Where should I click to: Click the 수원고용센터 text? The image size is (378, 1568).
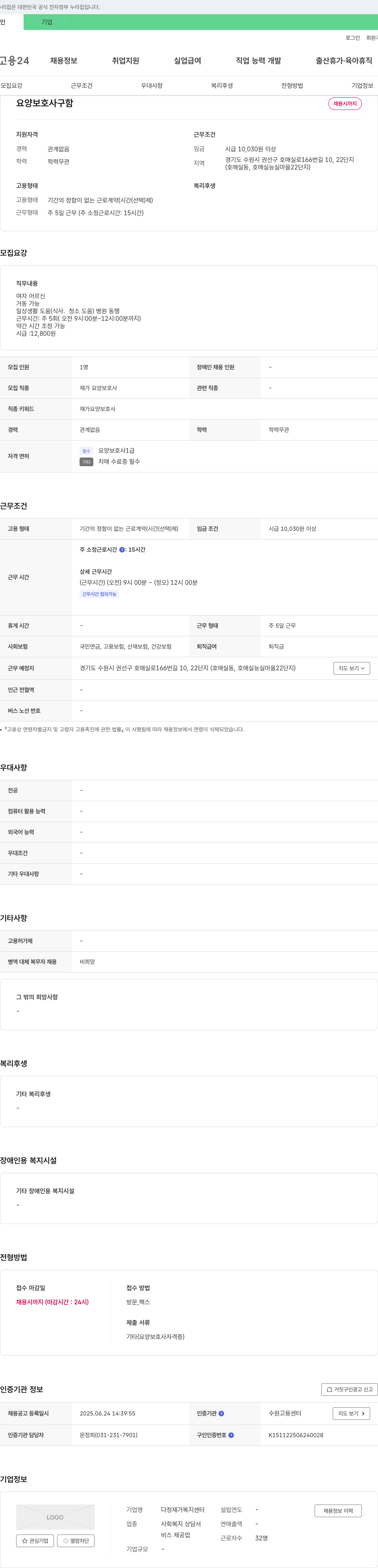click(285, 1414)
